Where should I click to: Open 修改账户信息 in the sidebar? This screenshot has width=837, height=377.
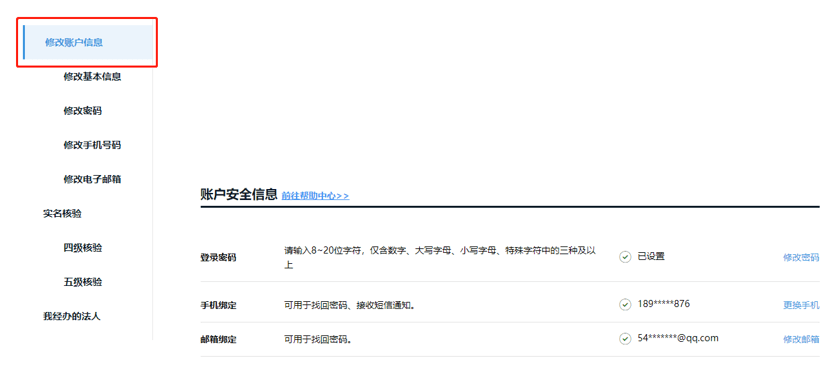(88, 42)
